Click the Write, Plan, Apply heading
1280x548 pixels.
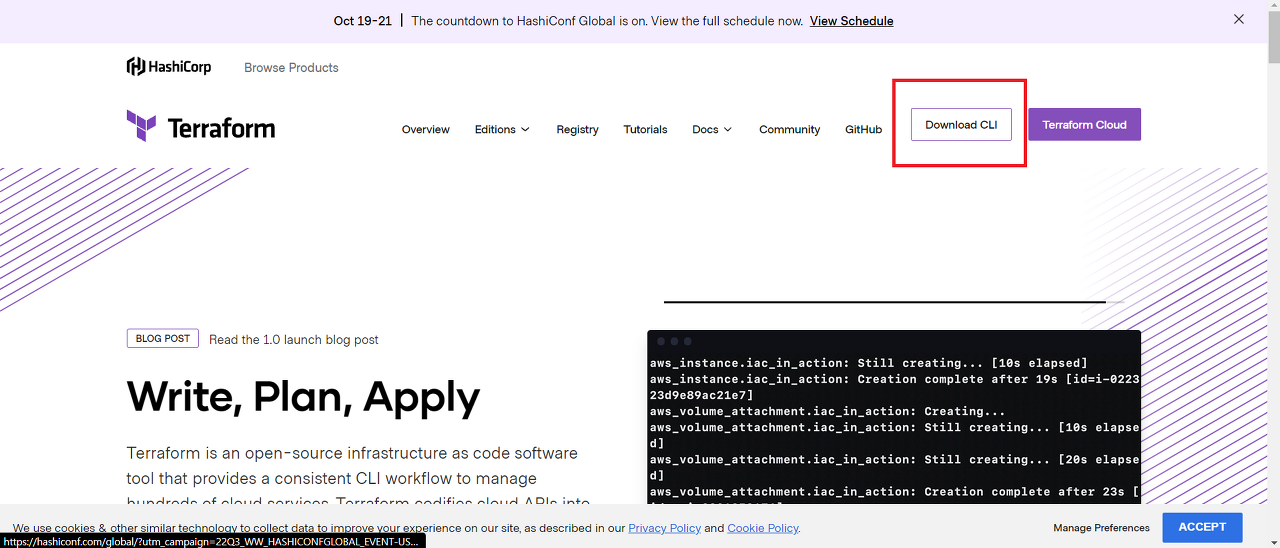[x=303, y=397]
